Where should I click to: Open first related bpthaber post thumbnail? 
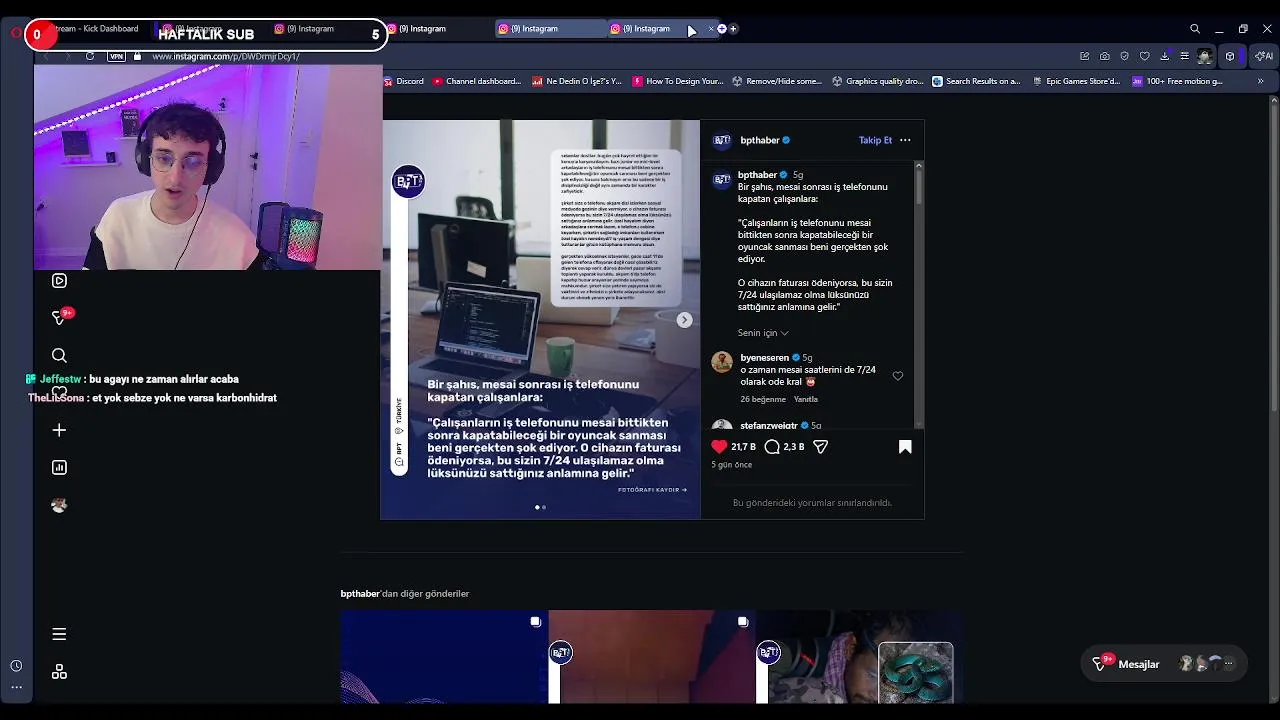[x=444, y=656]
